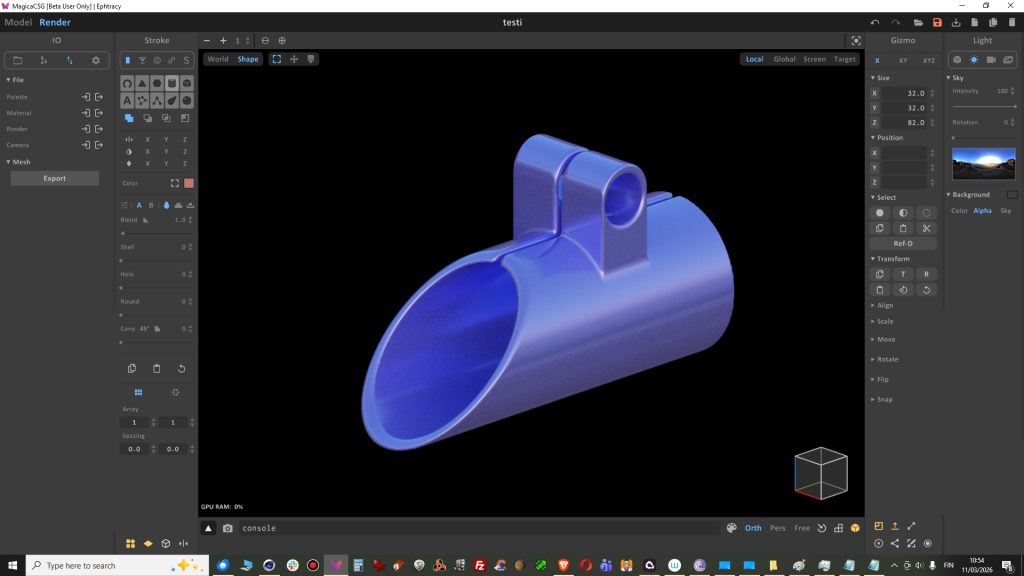Click the stroke color swatch
Screen dimensions: 1024x576
(x=188, y=183)
